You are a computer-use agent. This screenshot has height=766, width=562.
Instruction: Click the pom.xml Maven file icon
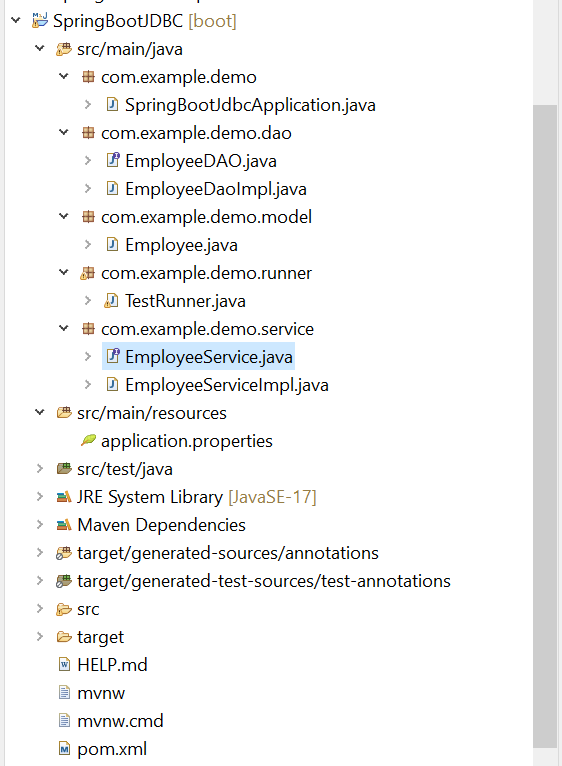(x=64, y=748)
